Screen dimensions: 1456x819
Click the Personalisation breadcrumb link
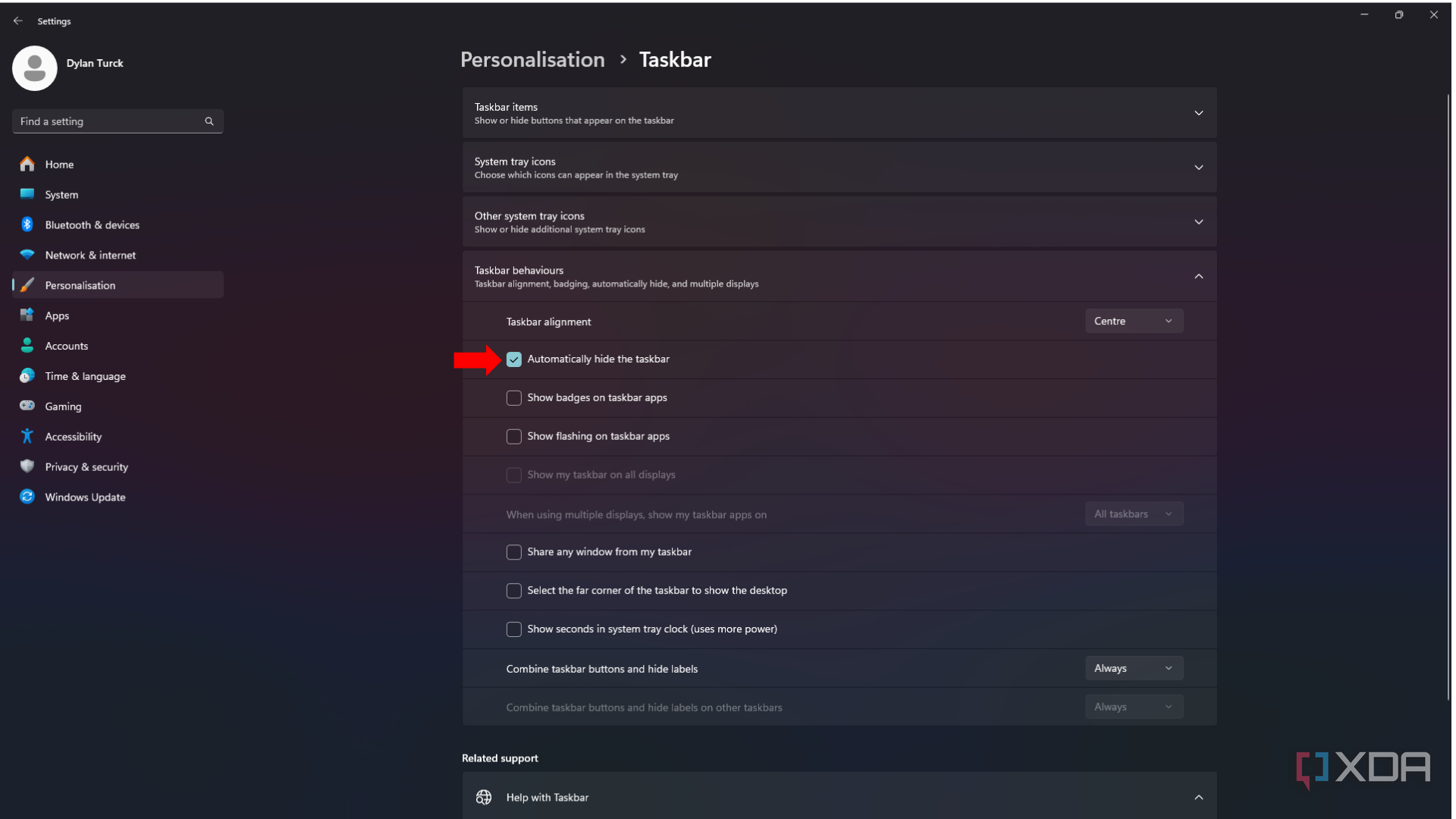[532, 59]
